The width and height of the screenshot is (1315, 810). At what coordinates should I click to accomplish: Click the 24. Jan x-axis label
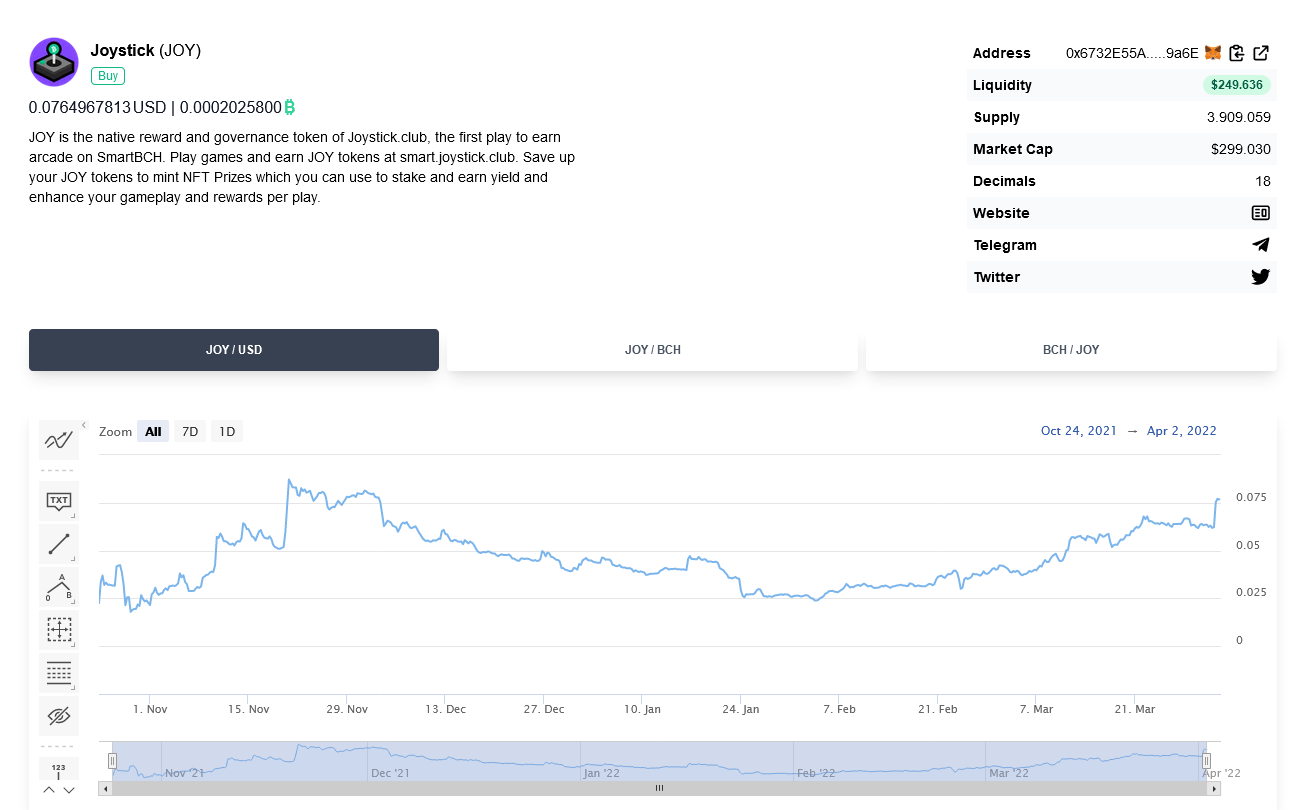tap(740, 709)
